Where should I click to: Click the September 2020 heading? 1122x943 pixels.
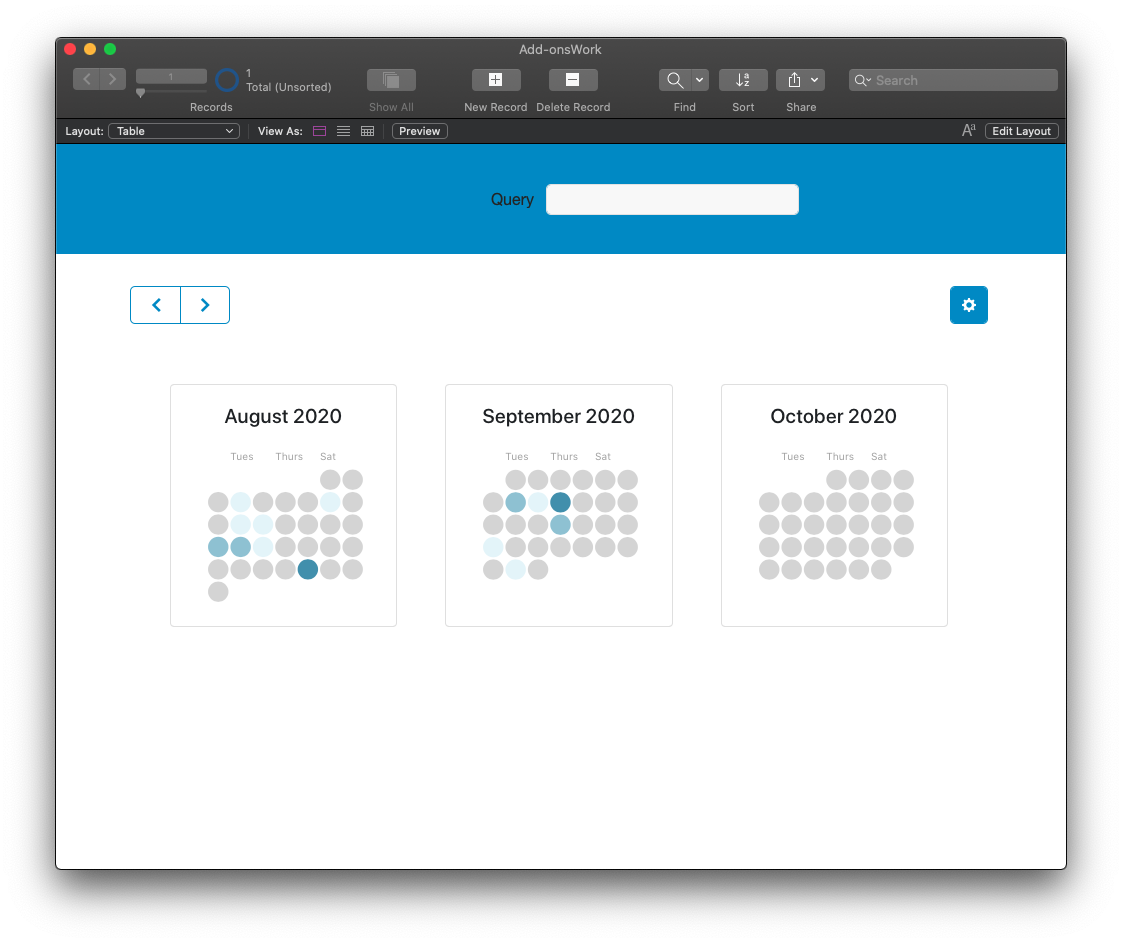tap(558, 416)
